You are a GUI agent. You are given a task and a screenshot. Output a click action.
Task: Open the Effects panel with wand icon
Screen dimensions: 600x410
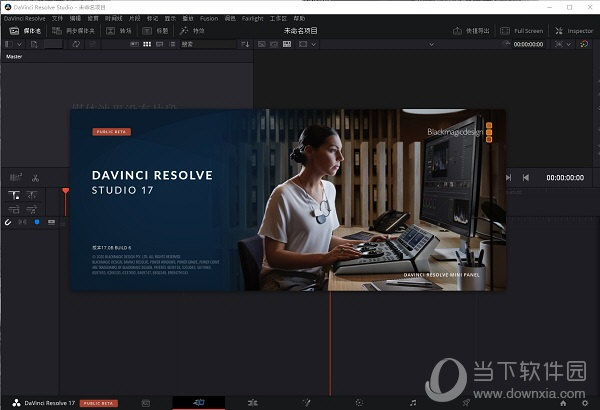(x=192, y=31)
